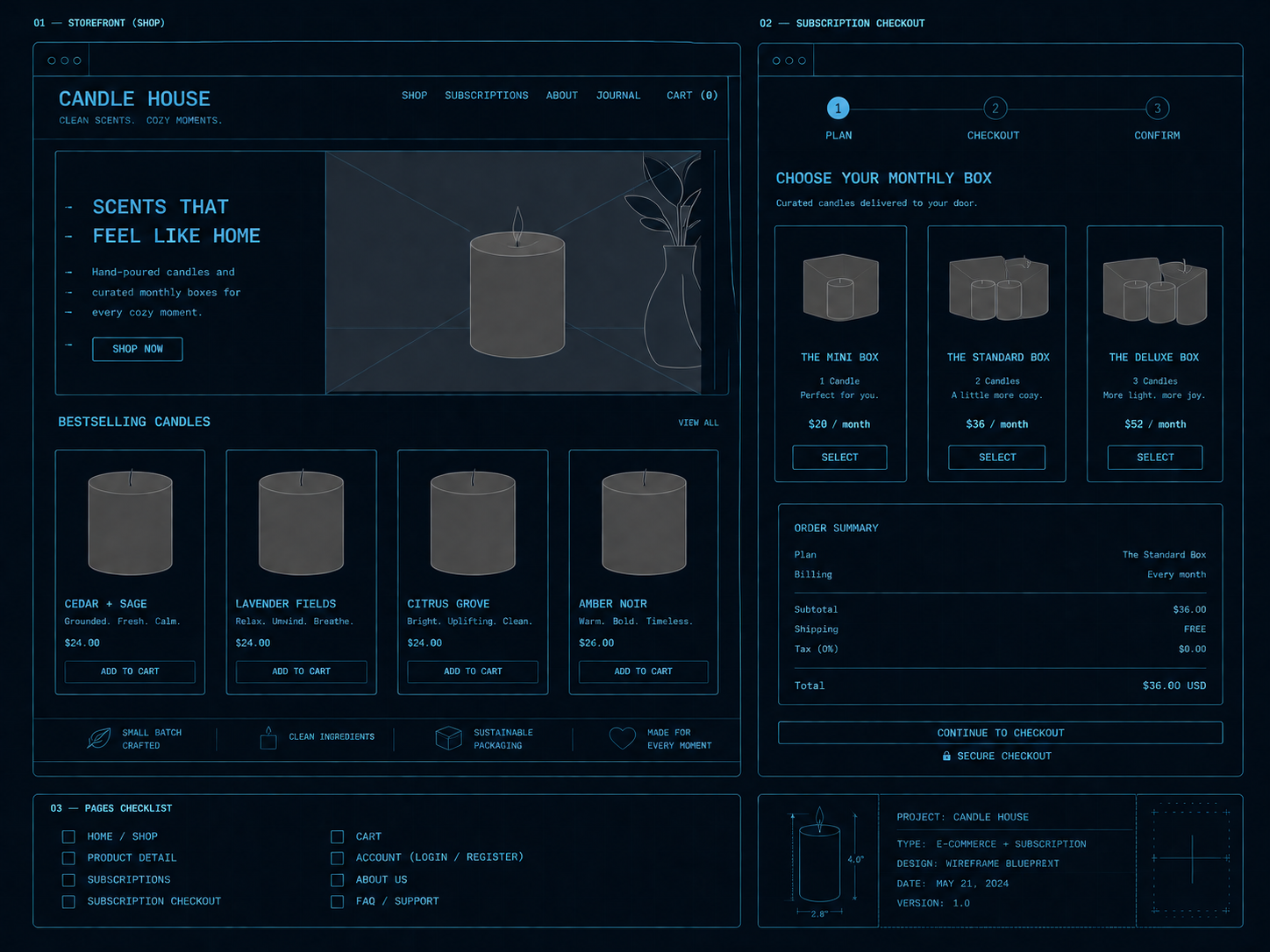Screen dimensions: 1270x952
Task: Click the $26.00 Amber Noir price
Action: 596,643
